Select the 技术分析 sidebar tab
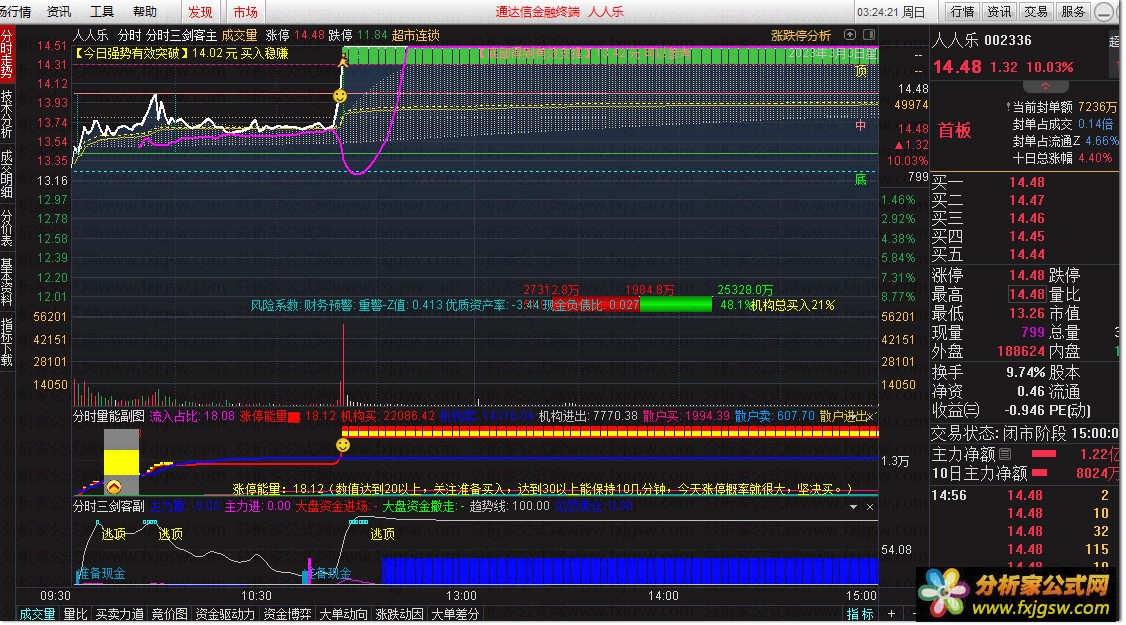This screenshot has height=625, width=1126. [x=7, y=114]
